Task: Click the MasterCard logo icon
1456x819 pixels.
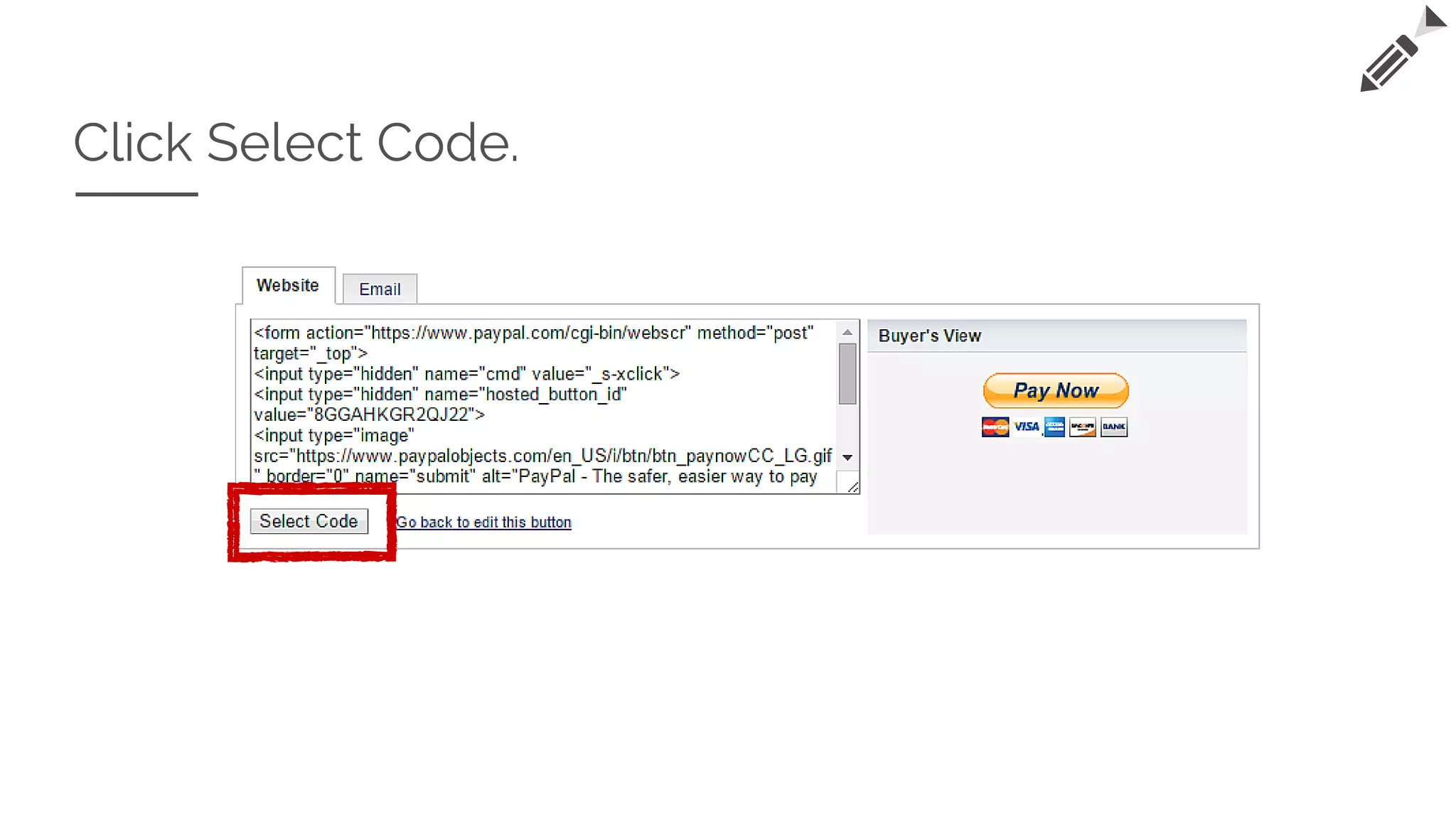Action: point(995,427)
